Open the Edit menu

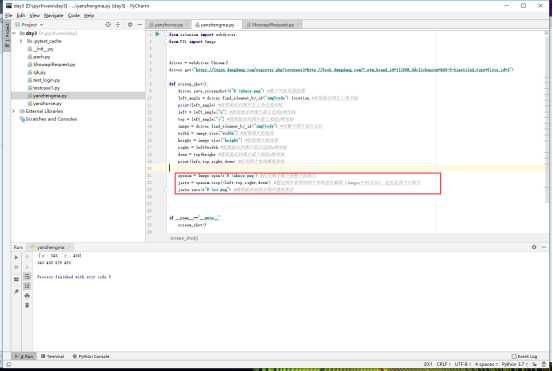click(21, 16)
